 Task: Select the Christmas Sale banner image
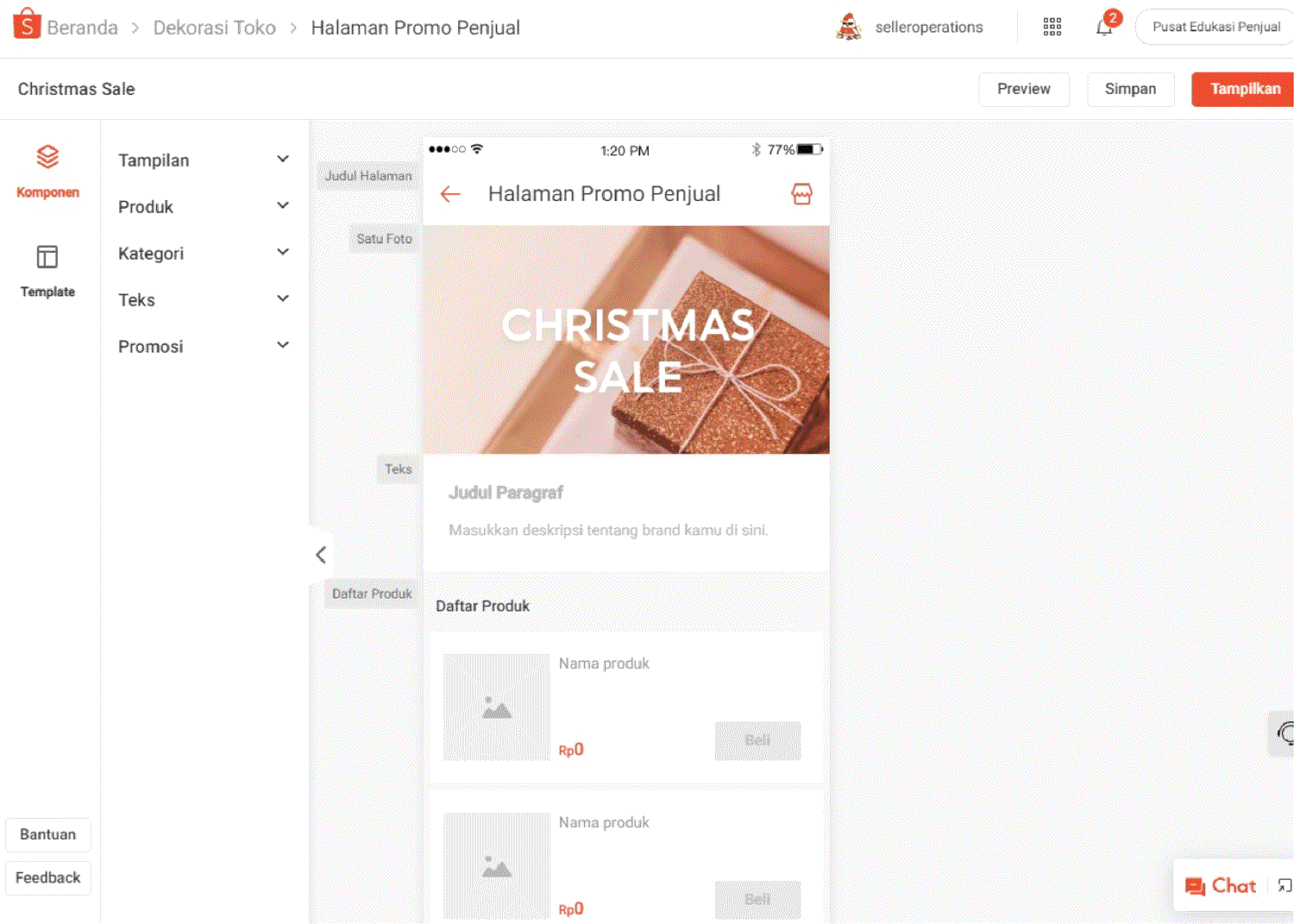pyautogui.click(x=626, y=340)
